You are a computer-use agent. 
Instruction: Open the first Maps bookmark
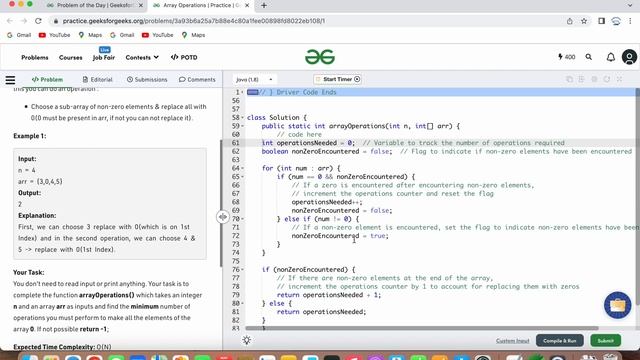[x=90, y=35]
